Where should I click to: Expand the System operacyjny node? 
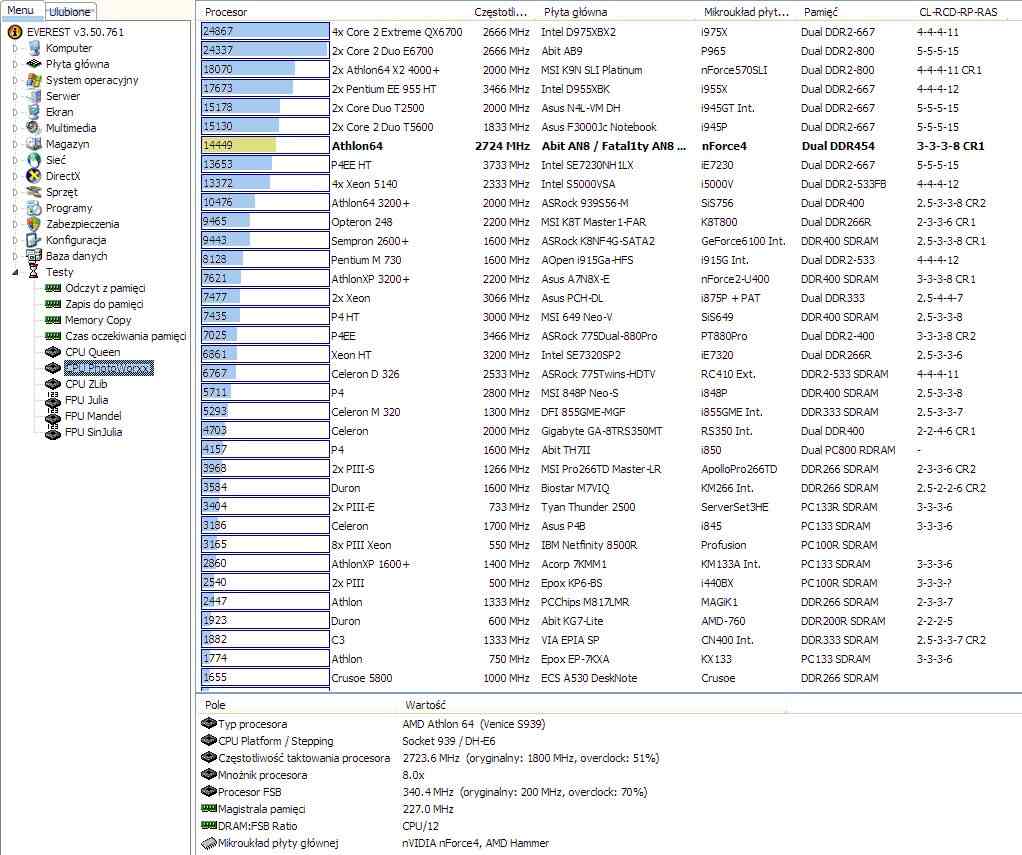pos(15,80)
